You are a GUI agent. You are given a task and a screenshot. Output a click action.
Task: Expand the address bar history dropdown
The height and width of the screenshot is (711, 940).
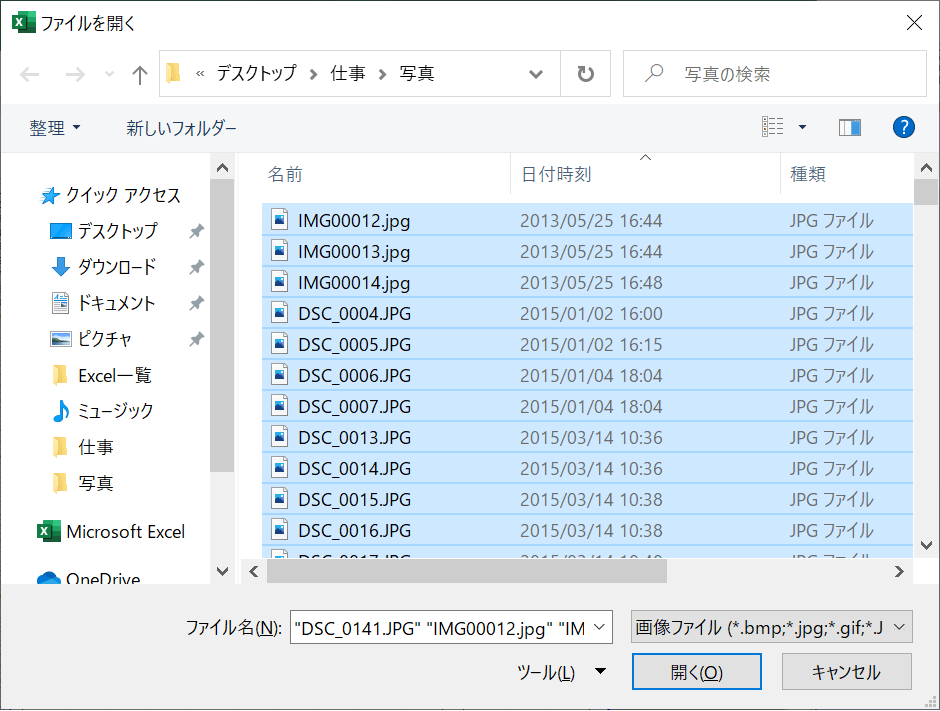pyautogui.click(x=536, y=74)
